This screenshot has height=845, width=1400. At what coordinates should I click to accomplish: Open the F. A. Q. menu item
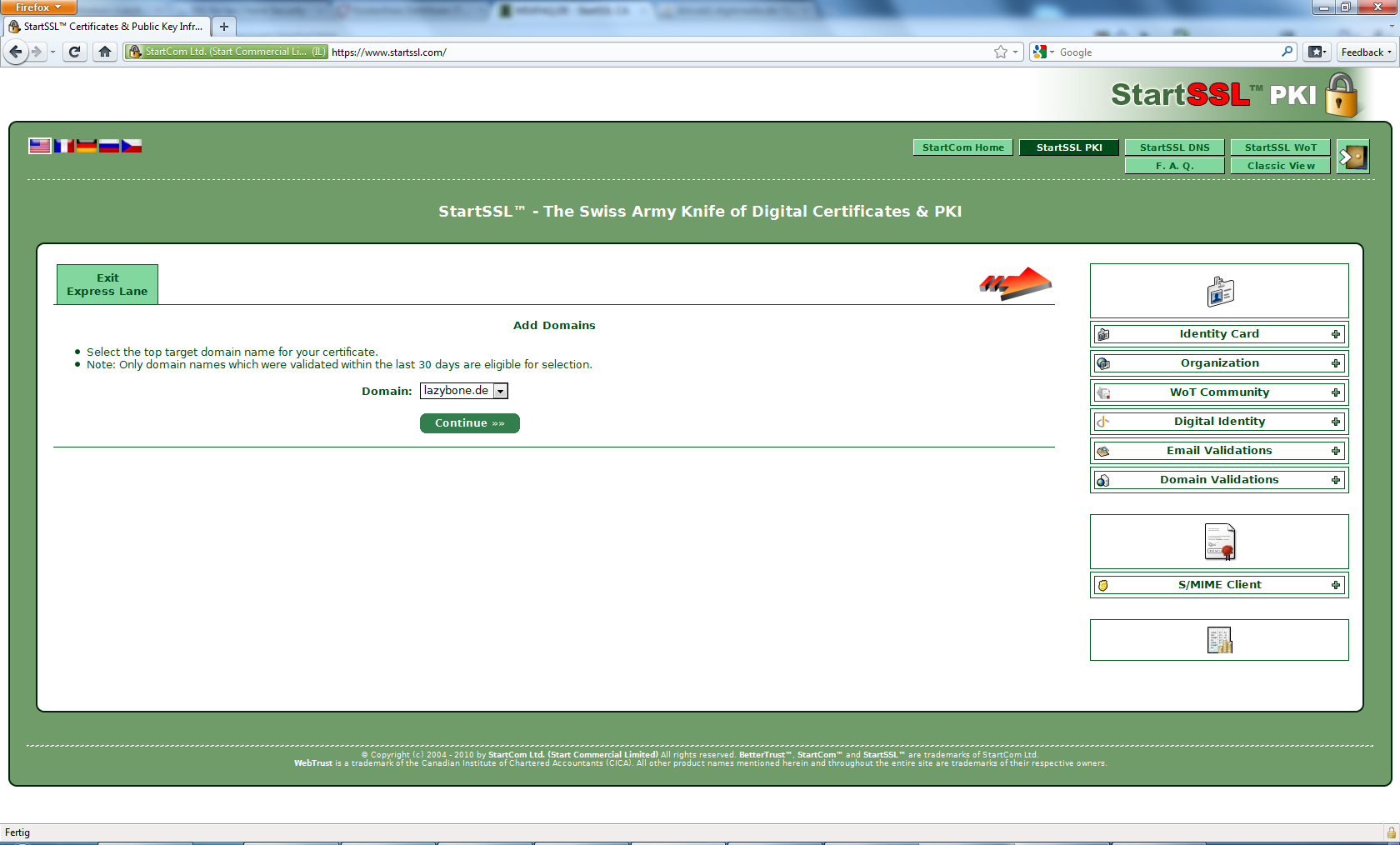tap(1175, 166)
